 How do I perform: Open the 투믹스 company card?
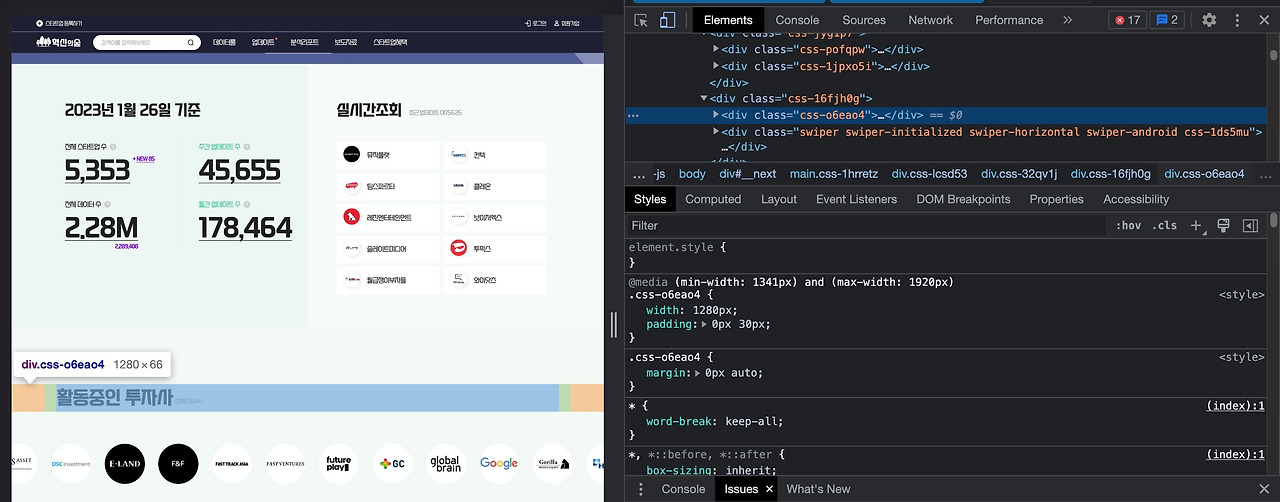[x=495, y=248]
